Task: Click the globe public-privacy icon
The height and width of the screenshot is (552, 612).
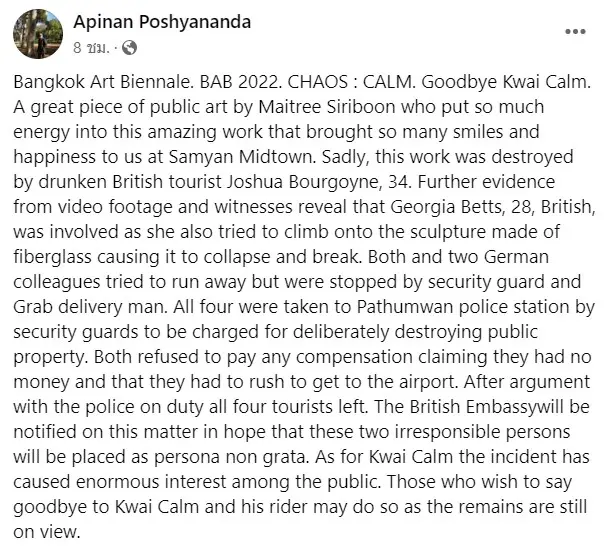Action: click(x=130, y=48)
